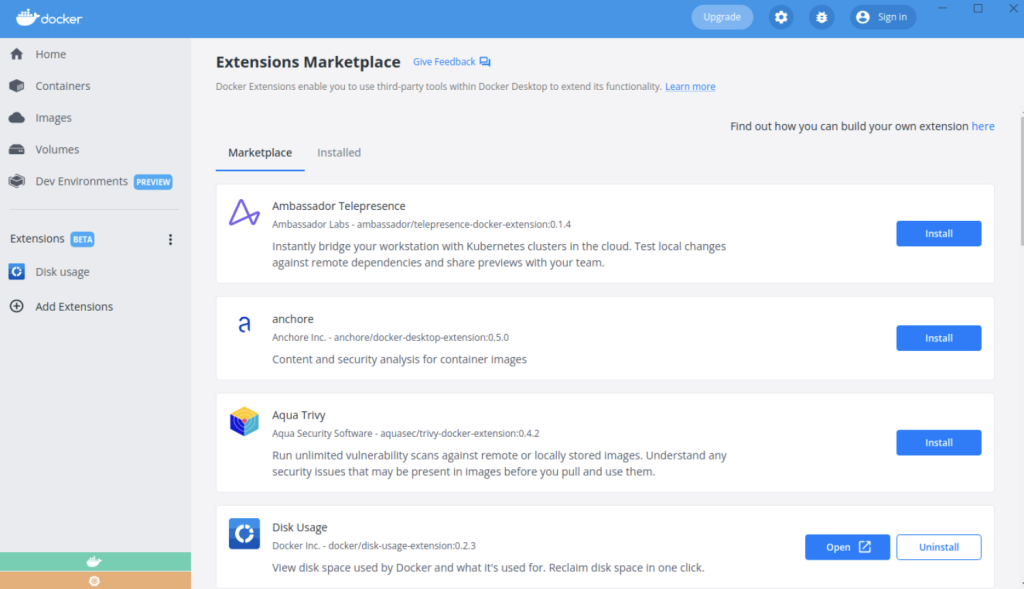Click the Ambassador Telepresence logo icon
This screenshot has width=1024, height=589.
click(x=244, y=213)
